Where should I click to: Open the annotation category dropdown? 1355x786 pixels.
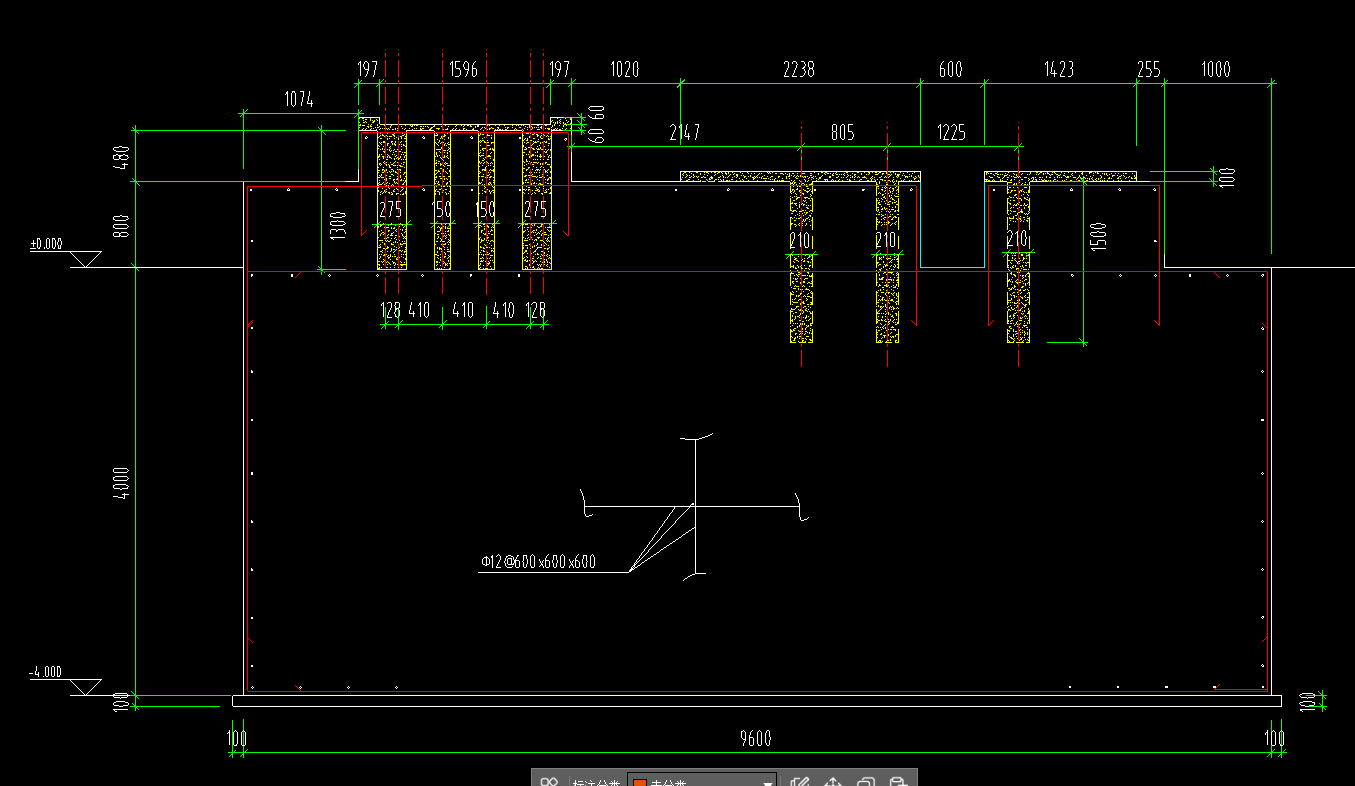pyautogui.click(x=702, y=781)
